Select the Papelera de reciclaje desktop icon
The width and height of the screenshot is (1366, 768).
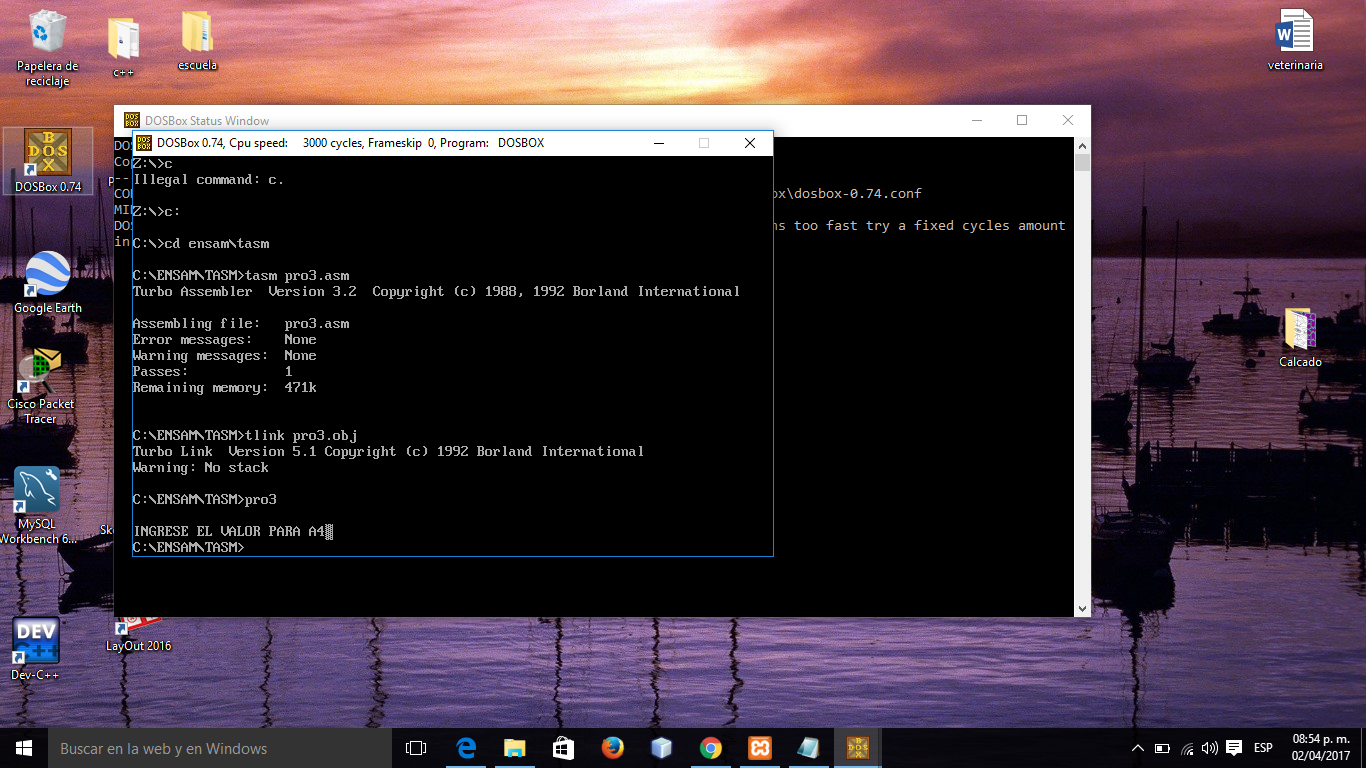(x=47, y=48)
